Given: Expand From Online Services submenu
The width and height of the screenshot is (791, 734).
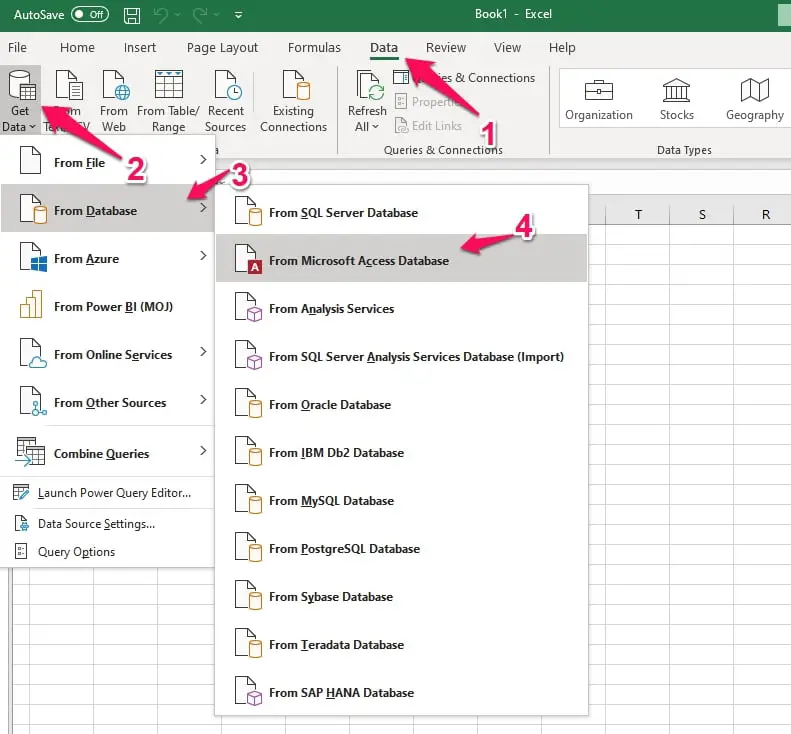Looking at the screenshot, I should tap(108, 354).
